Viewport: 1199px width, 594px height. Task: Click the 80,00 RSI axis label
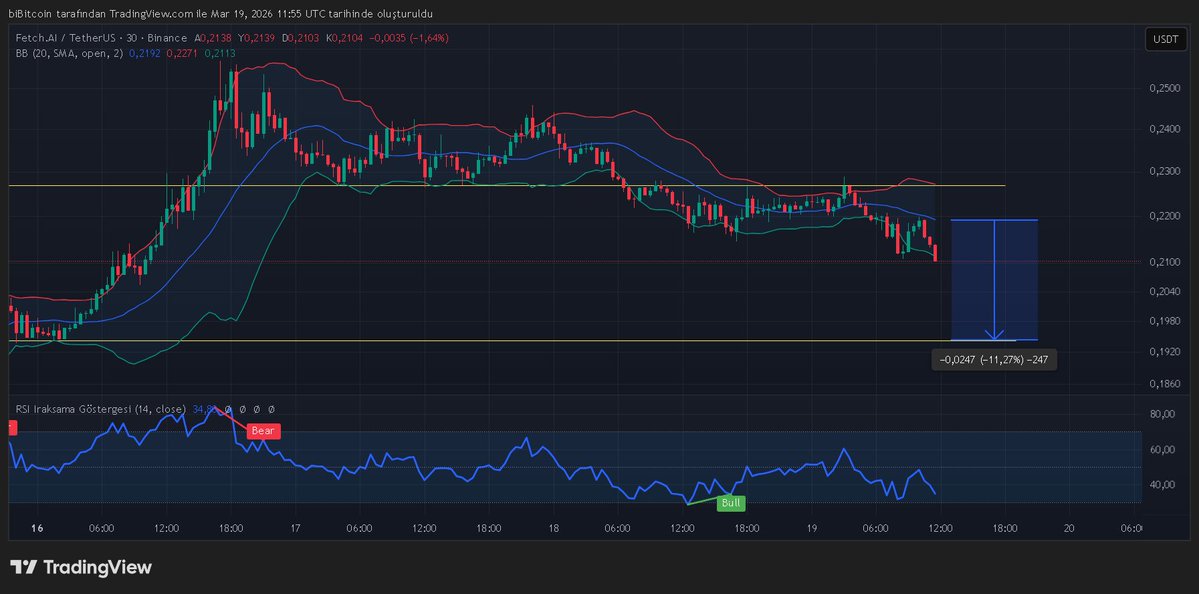(x=1162, y=414)
